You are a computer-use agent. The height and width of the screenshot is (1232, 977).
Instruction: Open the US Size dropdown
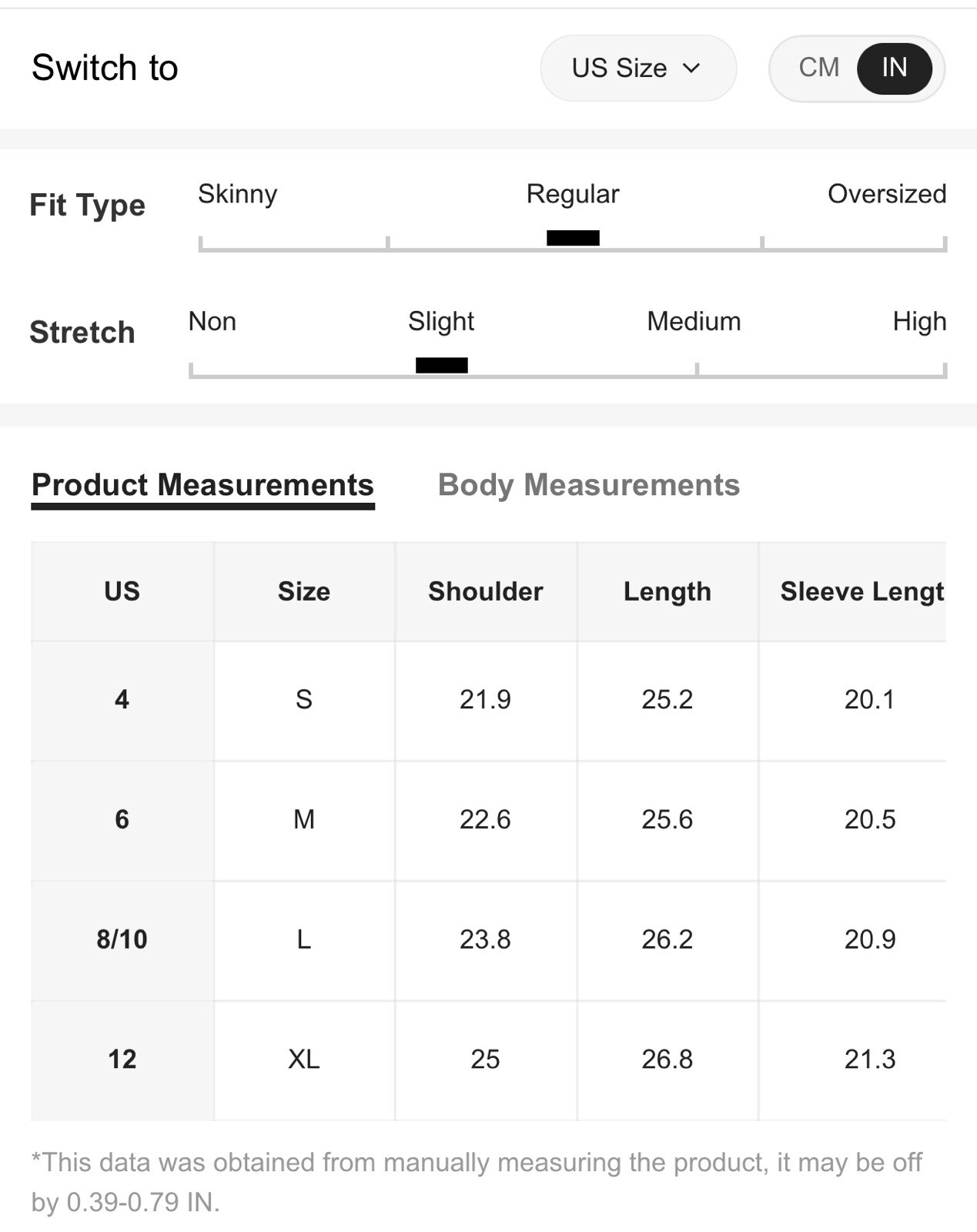(638, 68)
